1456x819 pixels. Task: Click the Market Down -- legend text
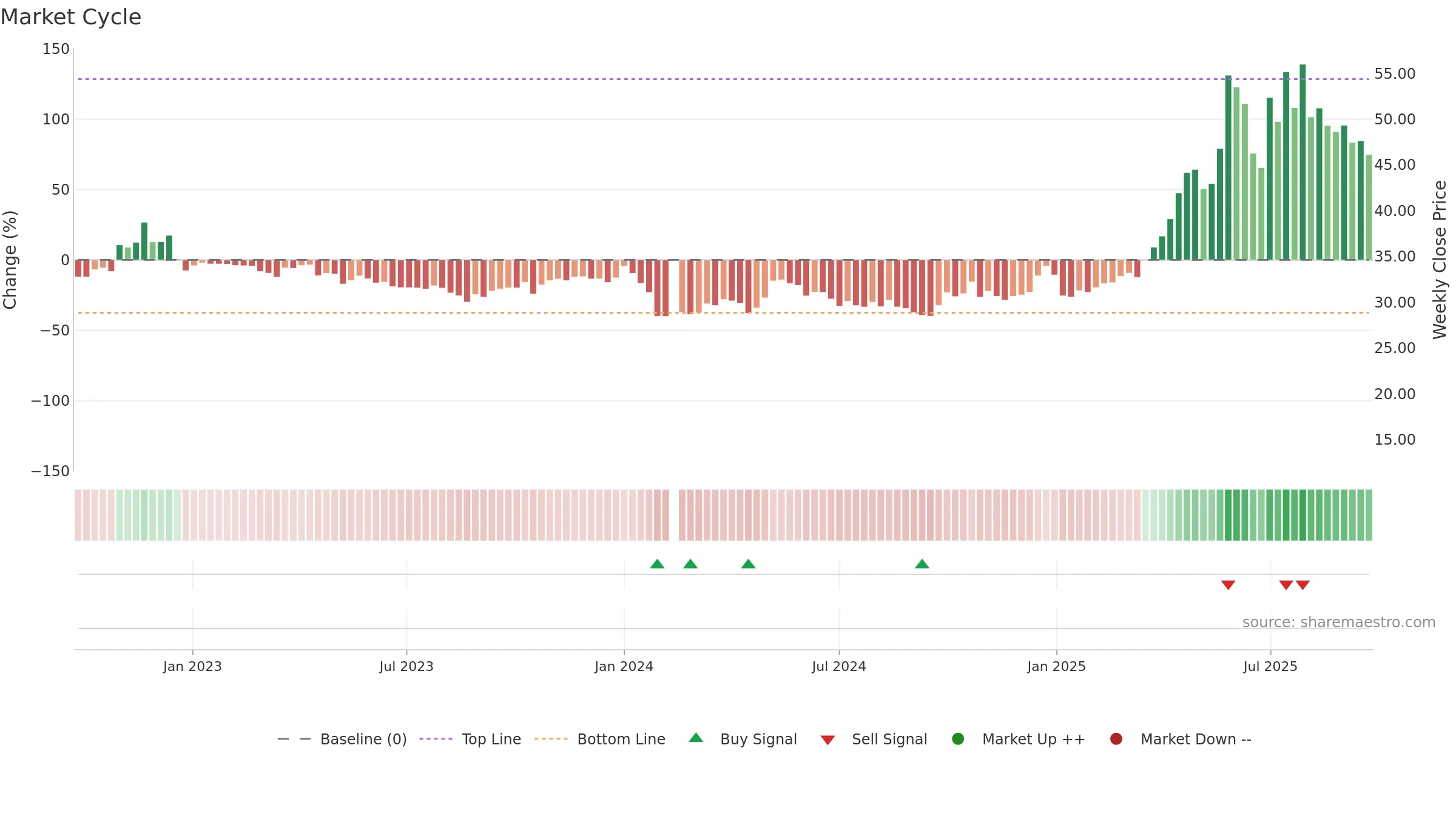pyautogui.click(x=1196, y=739)
